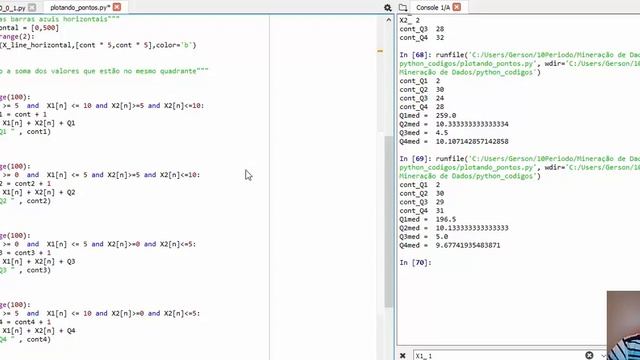Click the X1_1 search input field
Screen dimensions: 640x360
pos(498,356)
